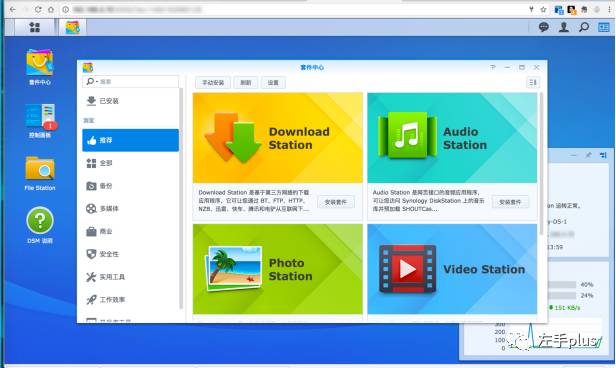Select the 实用工具 utilities category
Image resolution: width=616 pixels, height=368 pixels.
[130, 277]
